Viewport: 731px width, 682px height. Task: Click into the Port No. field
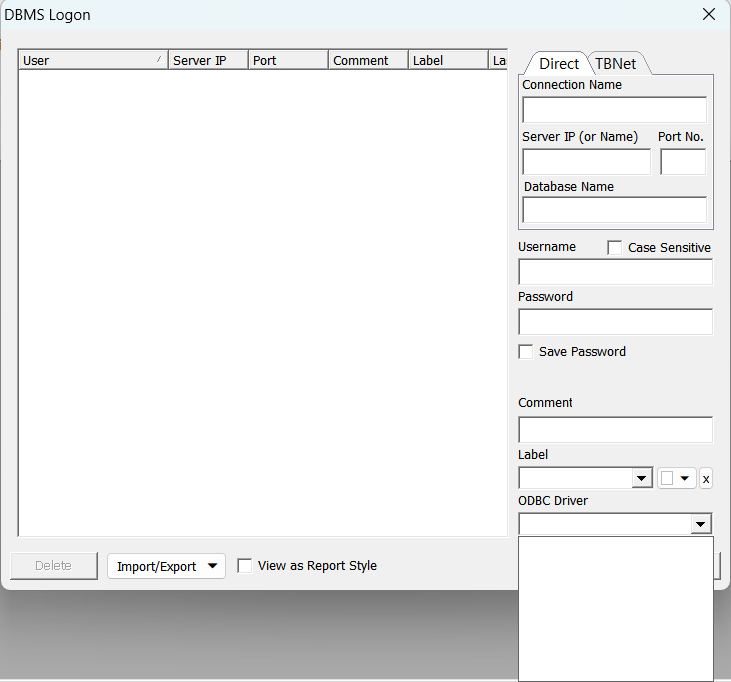(683, 162)
